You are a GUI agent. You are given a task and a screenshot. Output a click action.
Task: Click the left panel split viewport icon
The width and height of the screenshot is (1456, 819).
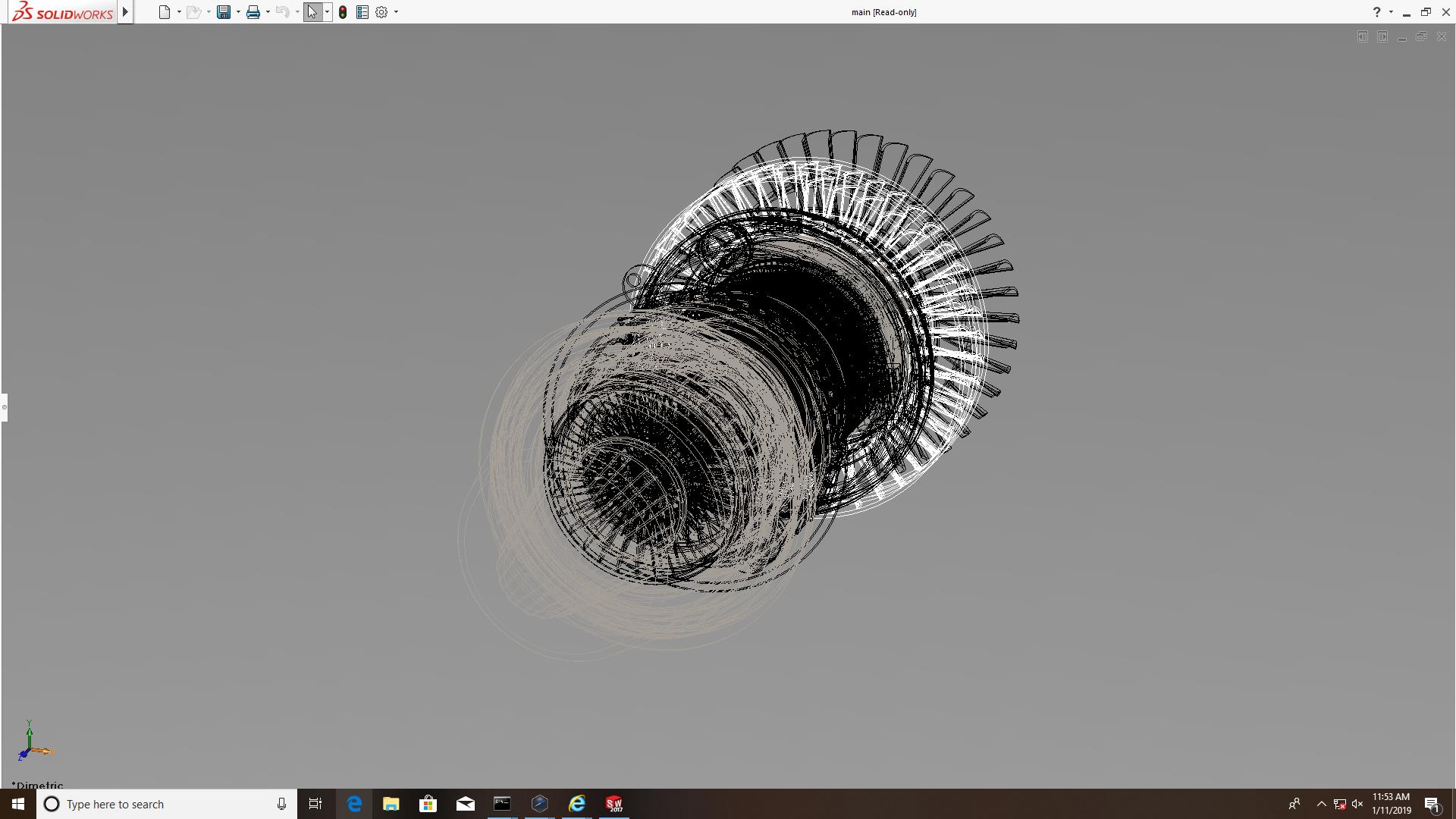(1362, 36)
